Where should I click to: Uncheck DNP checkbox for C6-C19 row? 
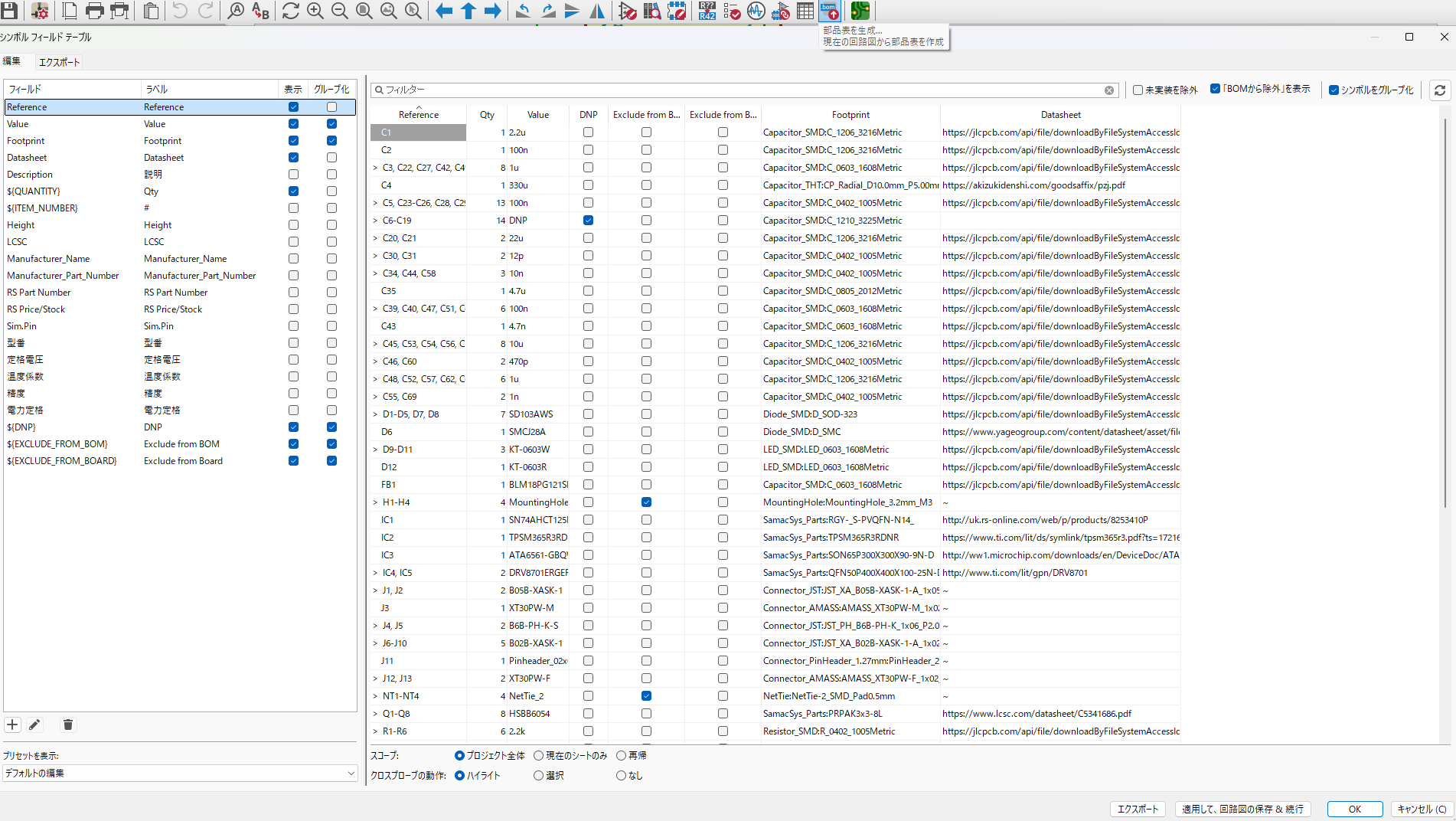[x=588, y=221]
